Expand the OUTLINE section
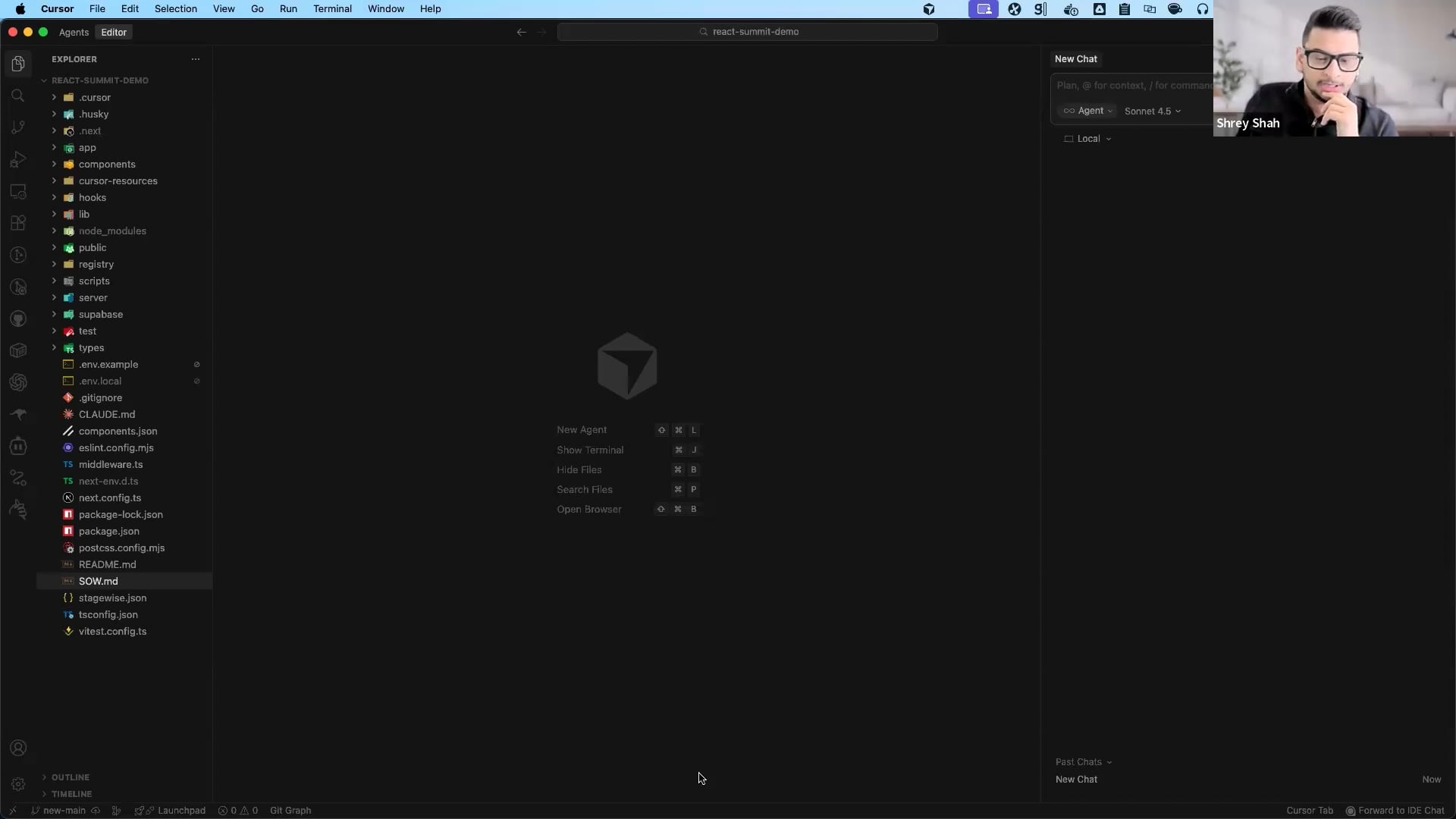The image size is (1456, 819). (x=71, y=777)
